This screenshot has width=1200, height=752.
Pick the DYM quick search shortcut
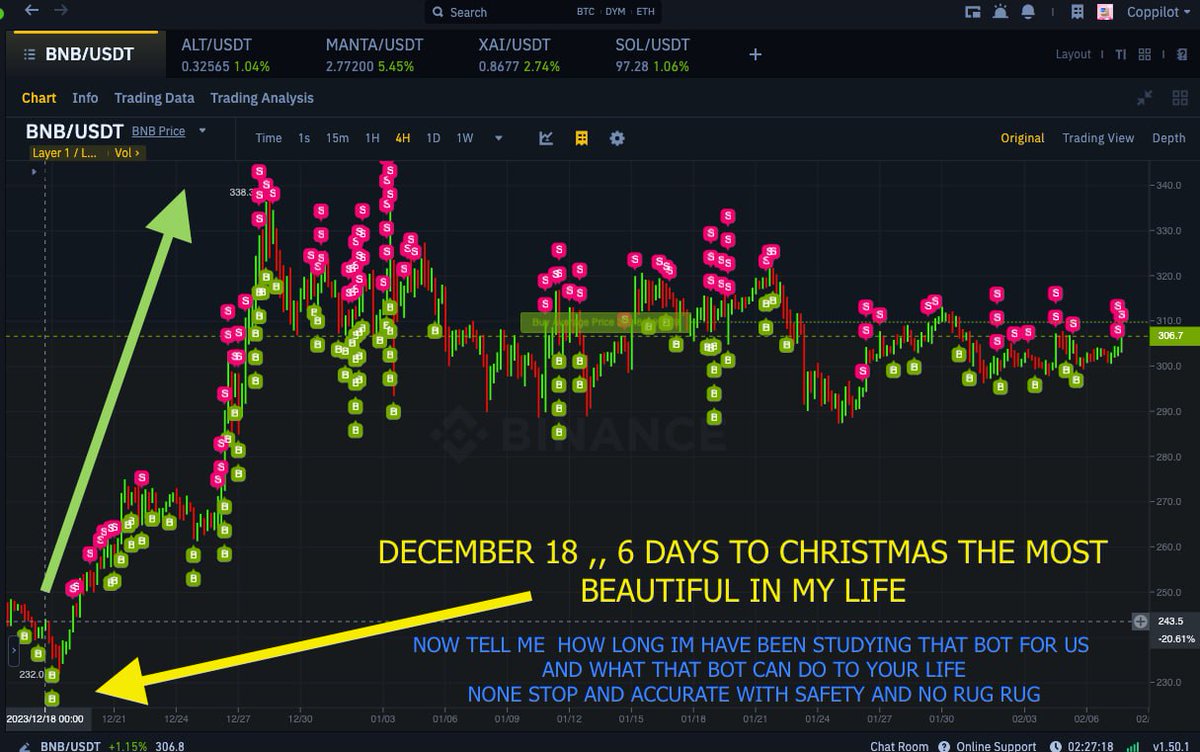[615, 12]
